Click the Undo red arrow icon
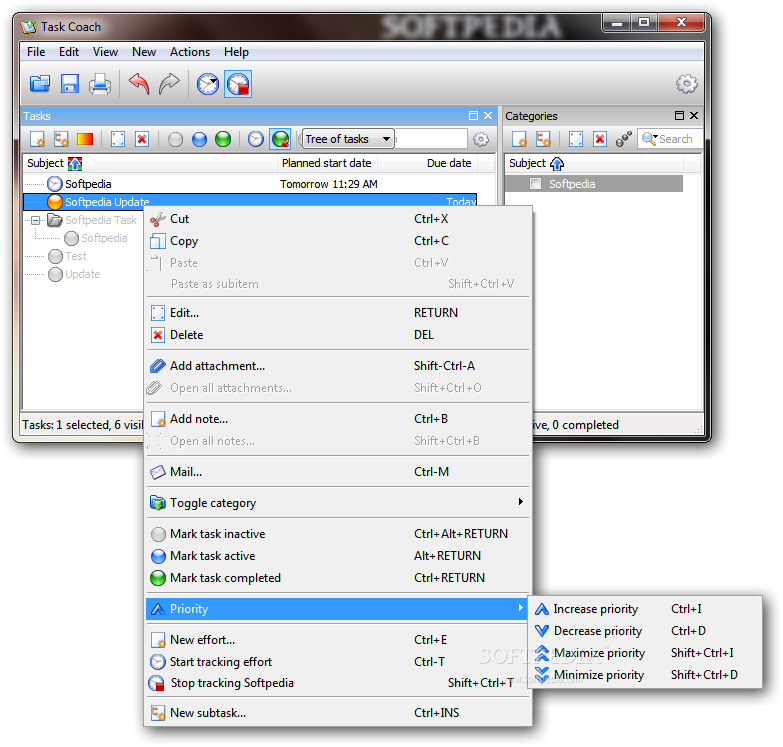The height and width of the screenshot is (747, 783). tap(139, 83)
